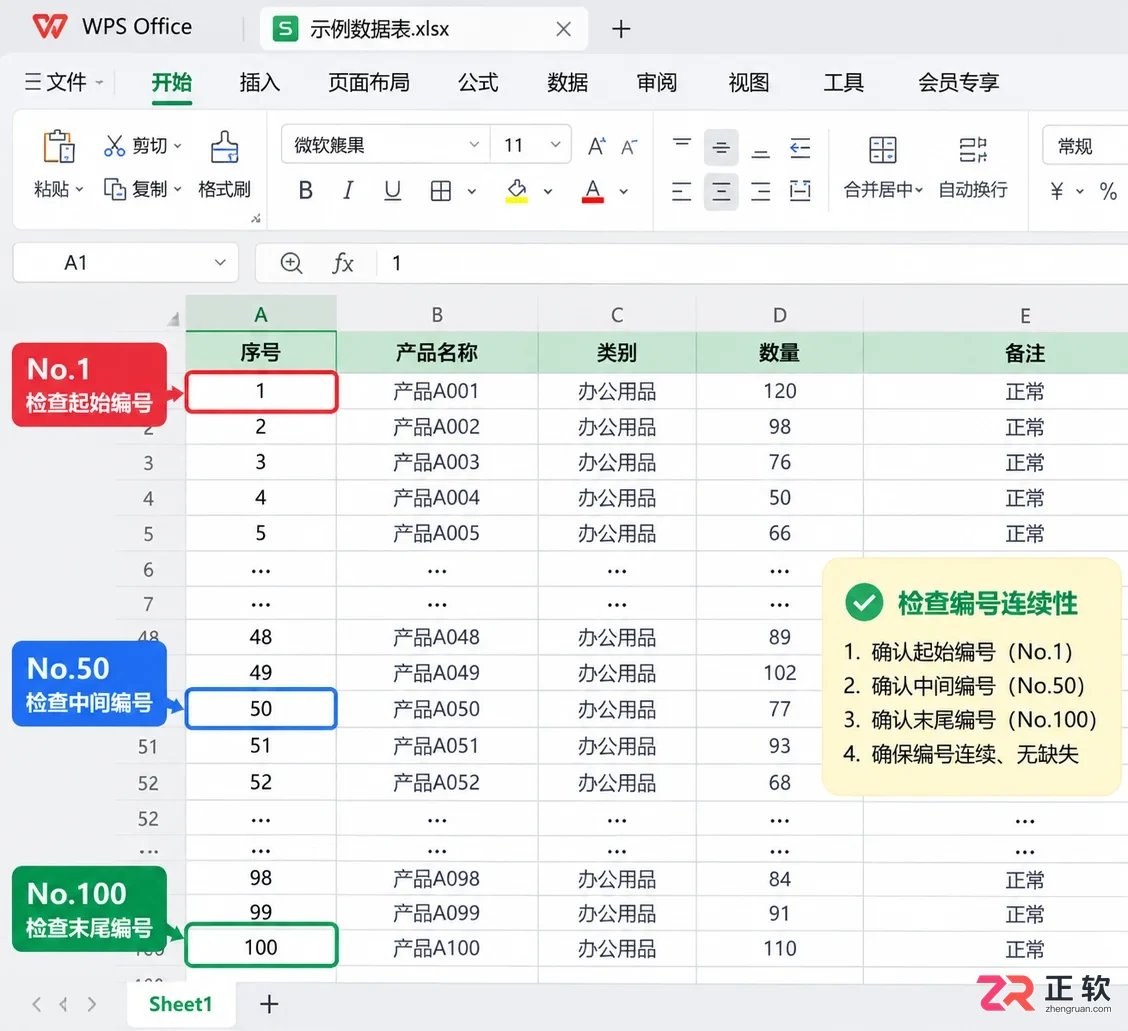The height and width of the screenshot is (1031, 1128).
Task: Switch to the 公式 tab
Action: click(x=478, y=83)
